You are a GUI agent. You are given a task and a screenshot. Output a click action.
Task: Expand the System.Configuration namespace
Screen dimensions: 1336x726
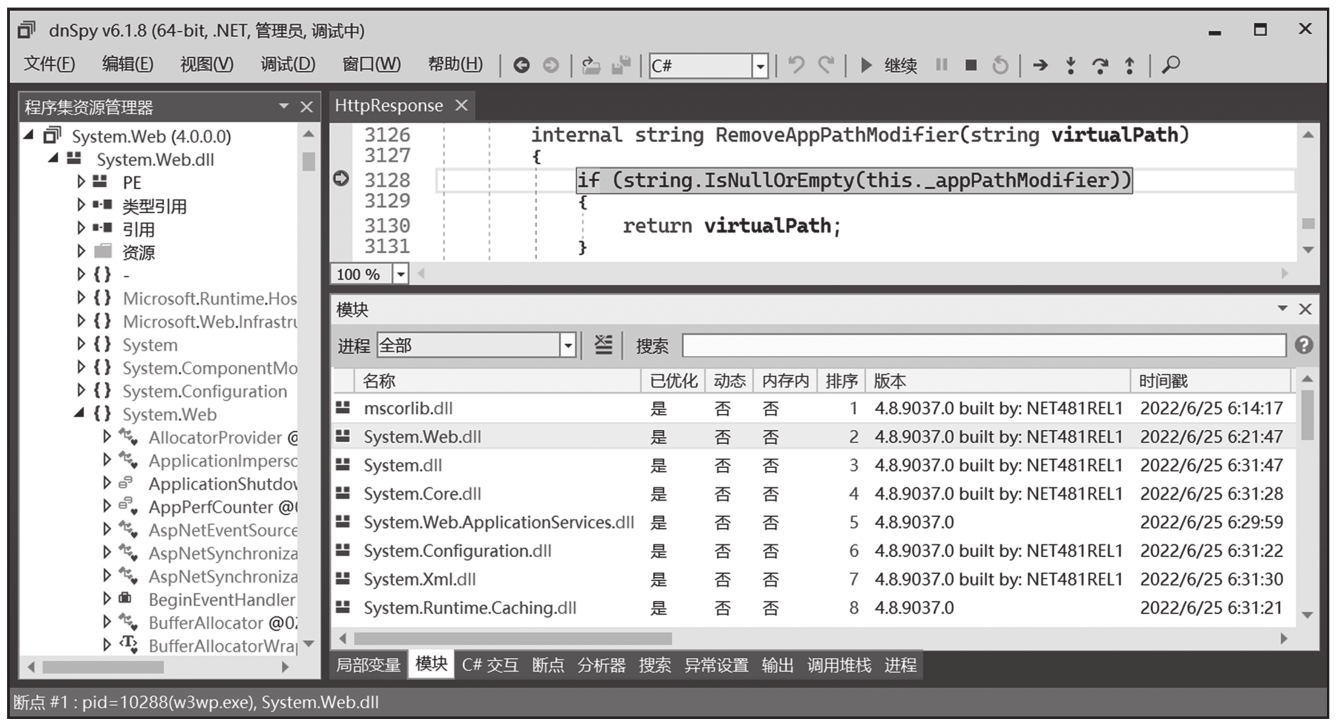[x=81, y=391]
